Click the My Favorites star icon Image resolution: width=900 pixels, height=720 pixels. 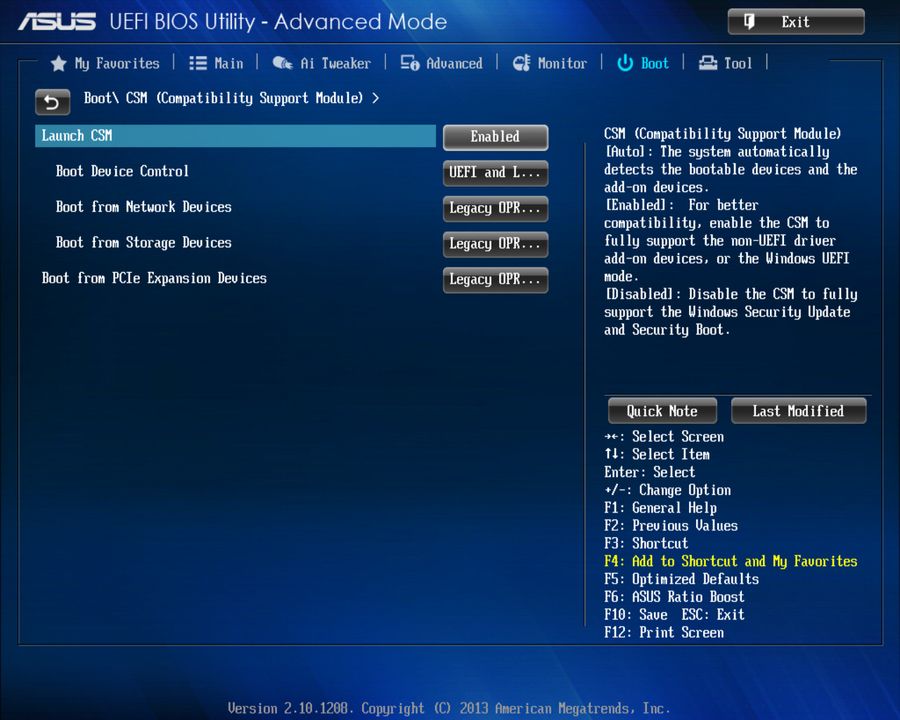(x=58, y=63)
